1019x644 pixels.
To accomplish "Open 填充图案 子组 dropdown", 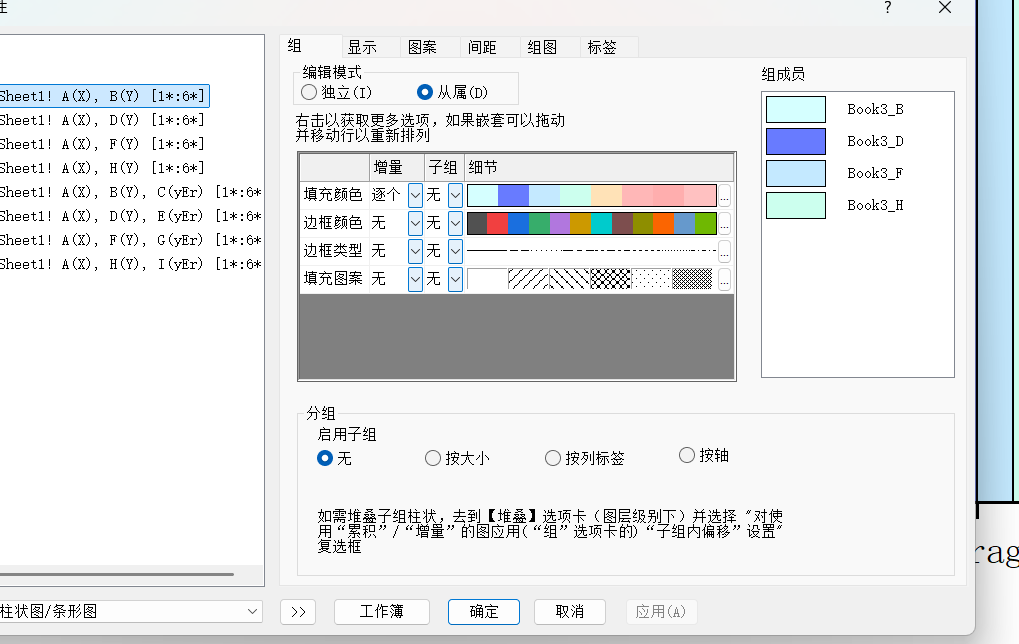I will point(456,279).
